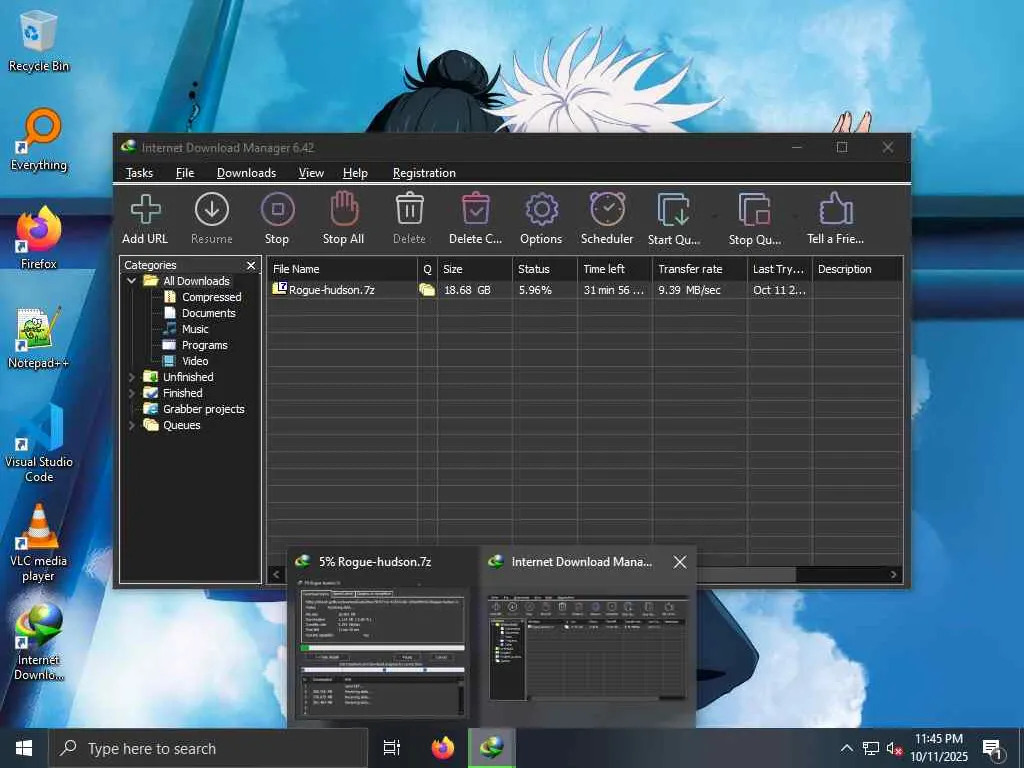1024x768 pixels.
Task: Close the Categories panel
Action: pyautogui.click(x=251, y=265)
